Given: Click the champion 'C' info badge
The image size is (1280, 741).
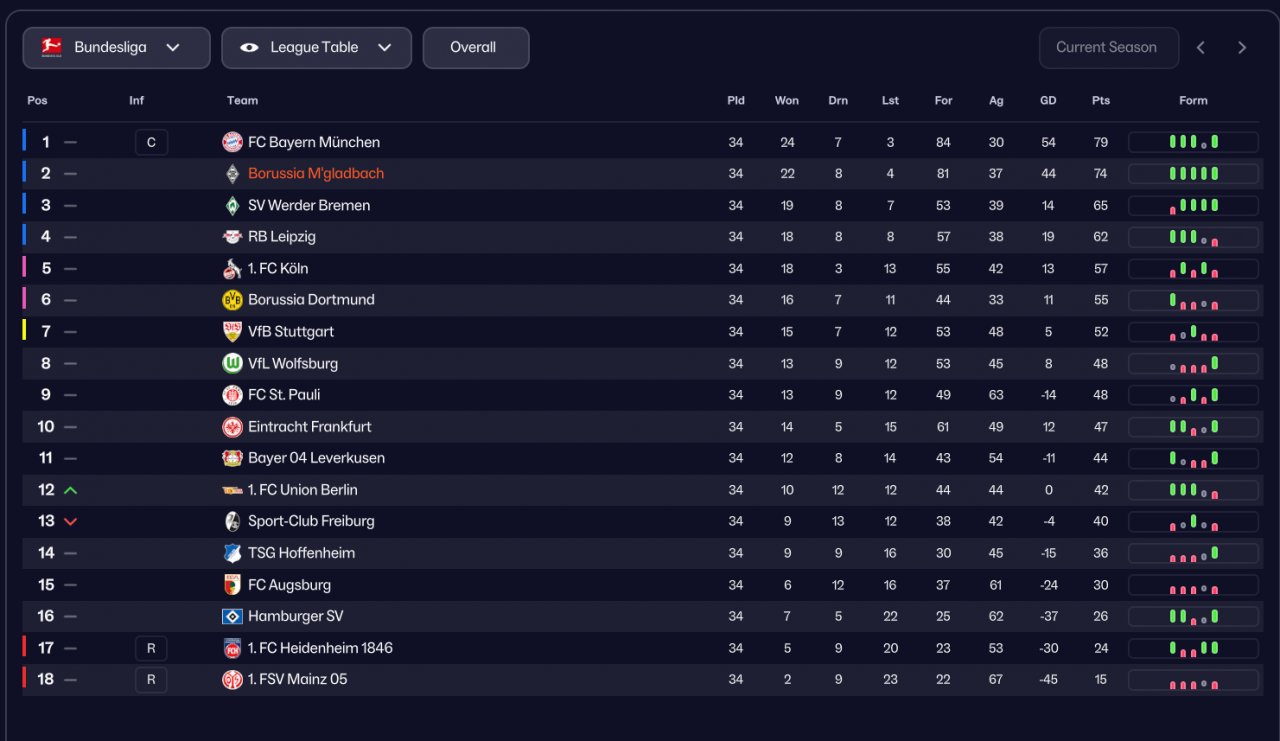Looking at the screenshot, I should 151,142.
